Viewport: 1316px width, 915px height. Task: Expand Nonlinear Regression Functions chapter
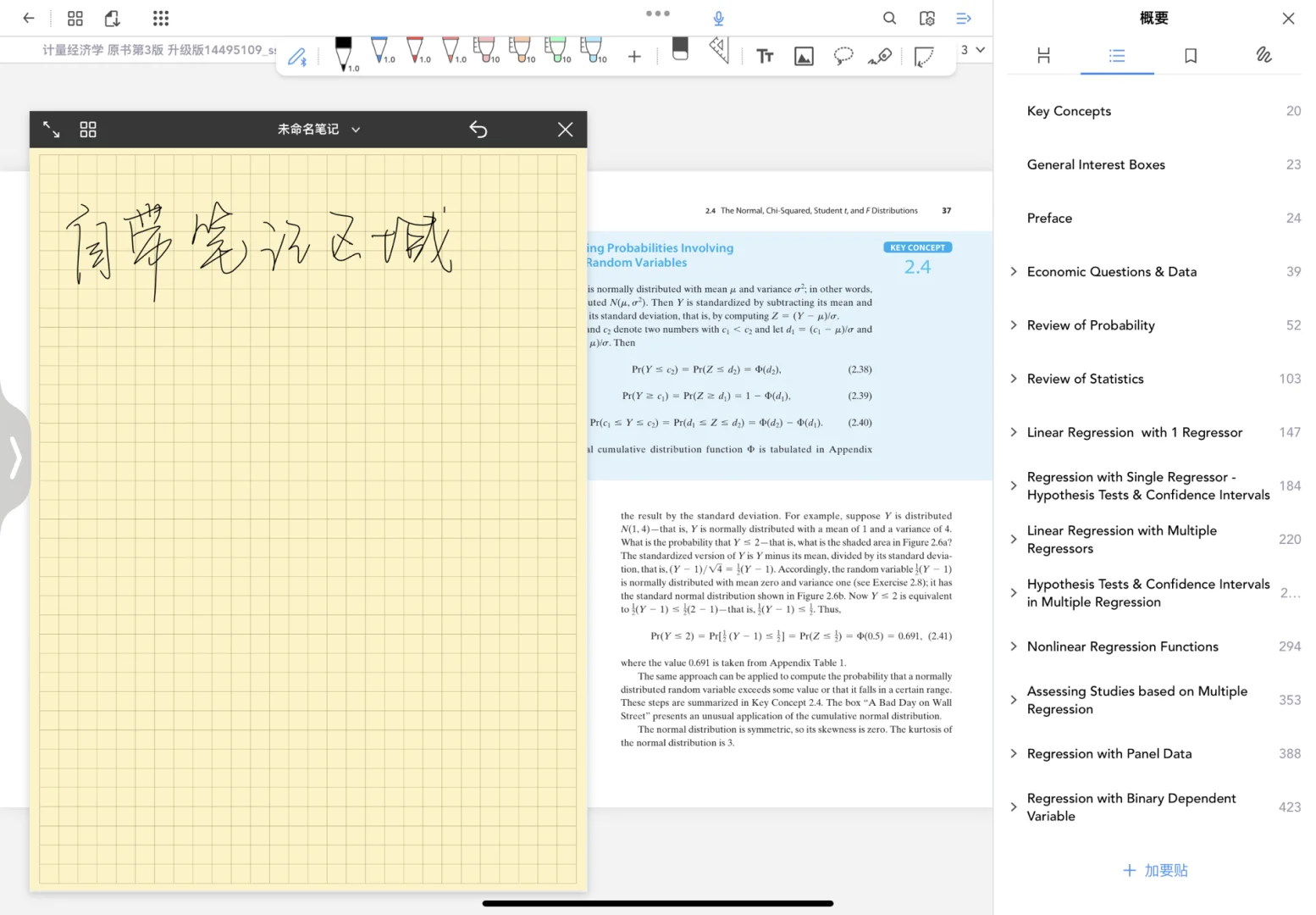point(1014,646)
